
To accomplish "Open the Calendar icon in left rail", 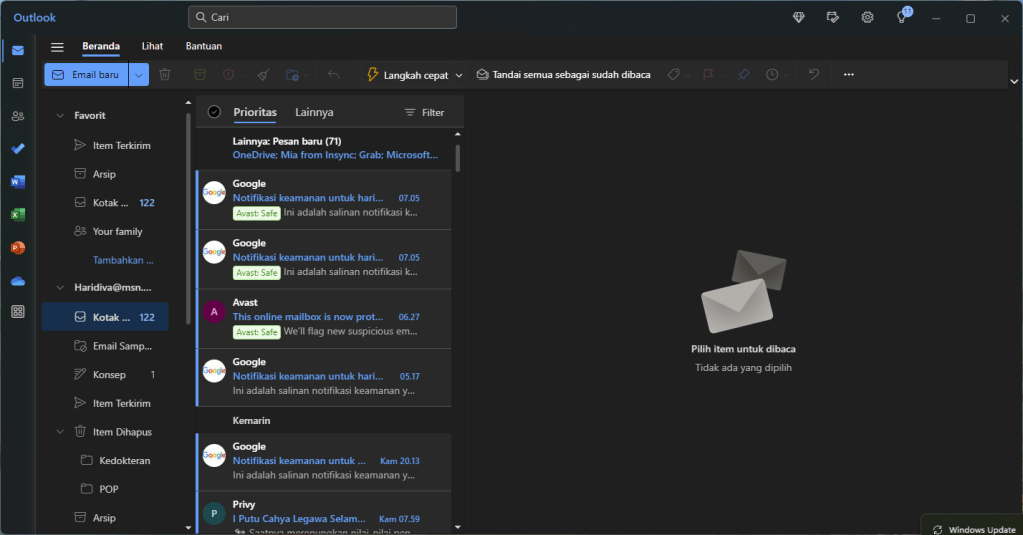I will [18, 83].
